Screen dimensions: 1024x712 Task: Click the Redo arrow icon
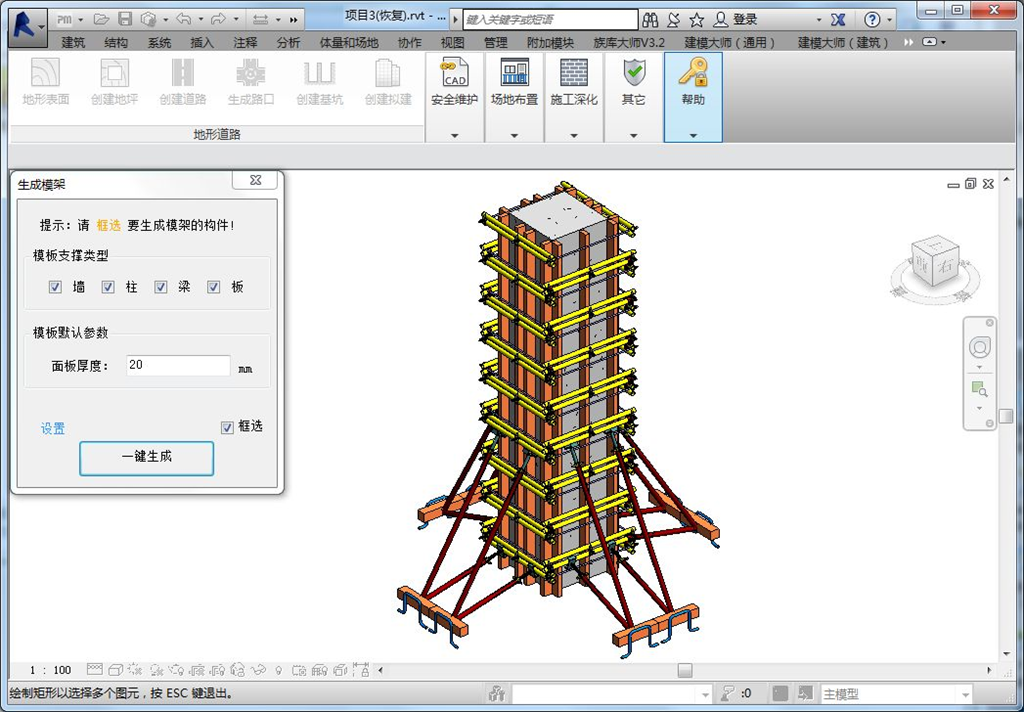pos(219,20)
